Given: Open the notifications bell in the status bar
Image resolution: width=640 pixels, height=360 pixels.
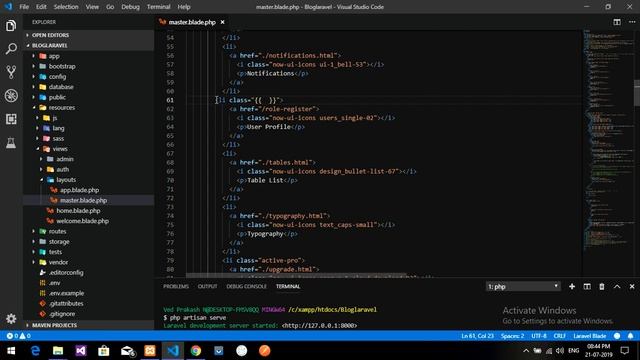Looking at the screenshot, I should (630, 336).
